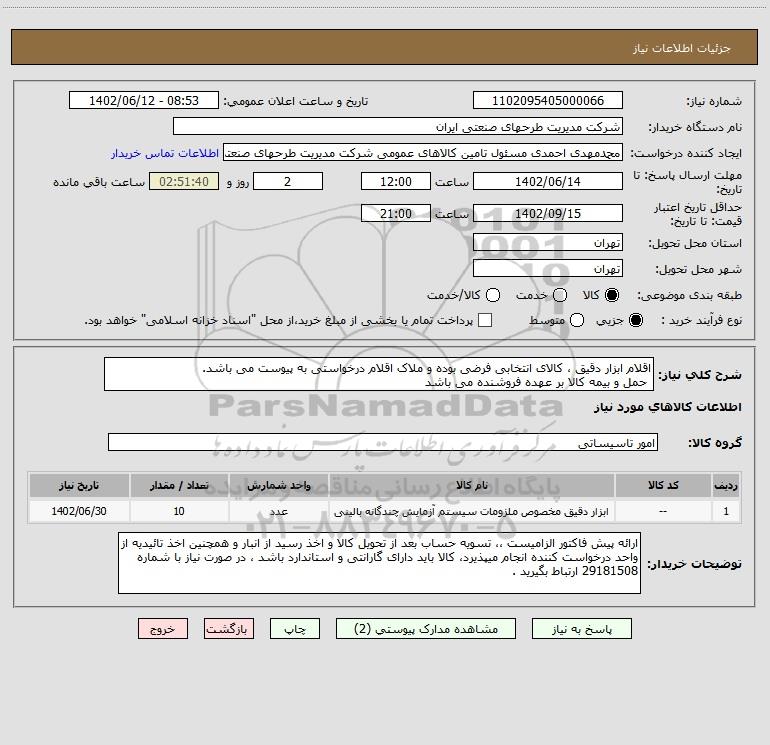Click the کد کالا column header
This screenshot has width=770, height=745.
pos(663,486)
